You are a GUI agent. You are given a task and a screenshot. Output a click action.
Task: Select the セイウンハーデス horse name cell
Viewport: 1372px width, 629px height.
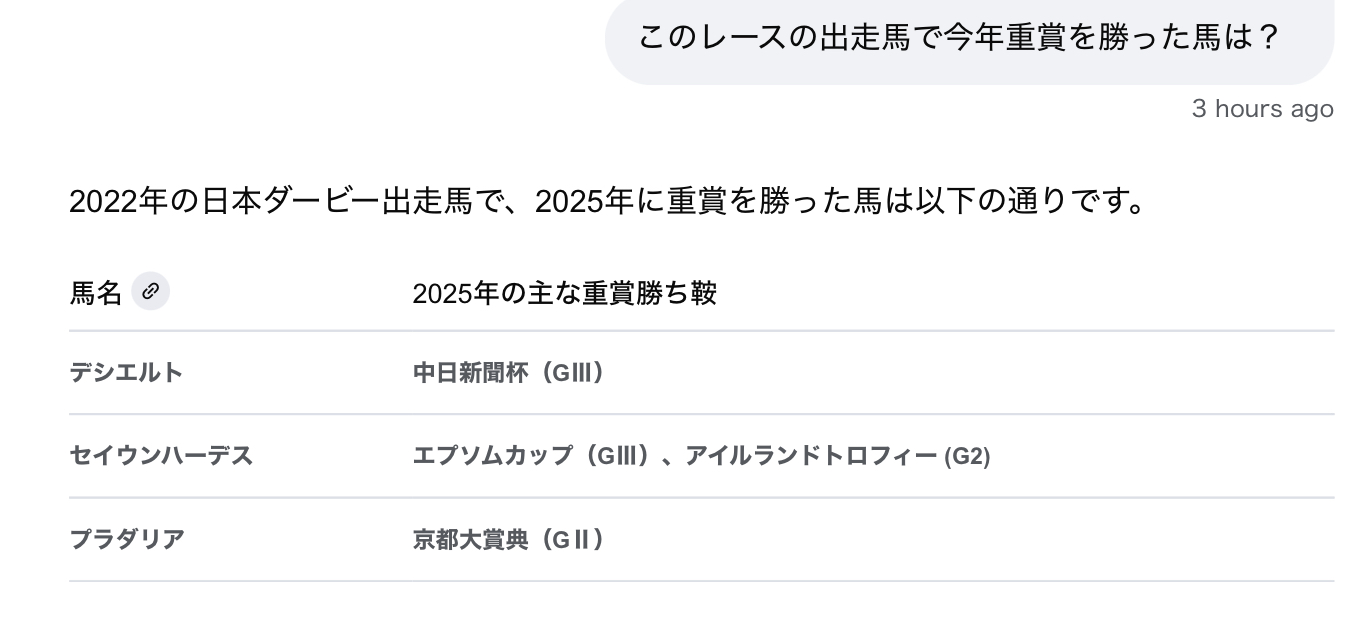point(161,456)
